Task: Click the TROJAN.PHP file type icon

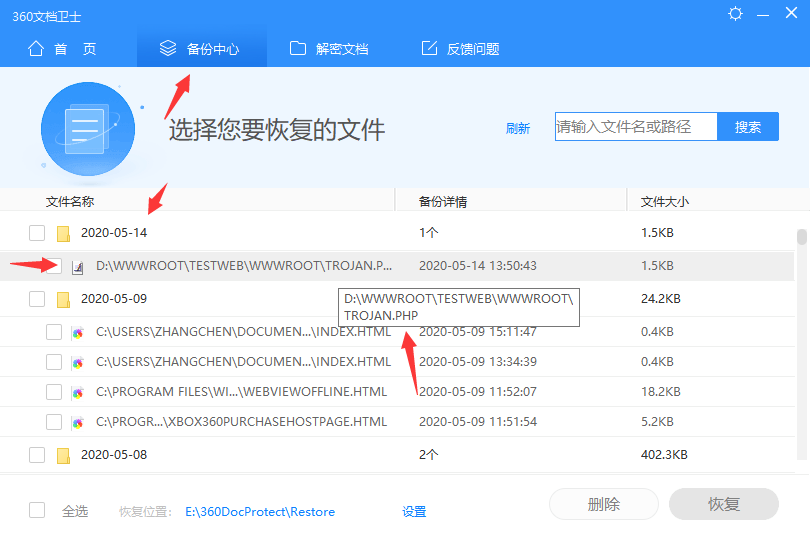Action: pyautogui.click(x=78, y=266)
